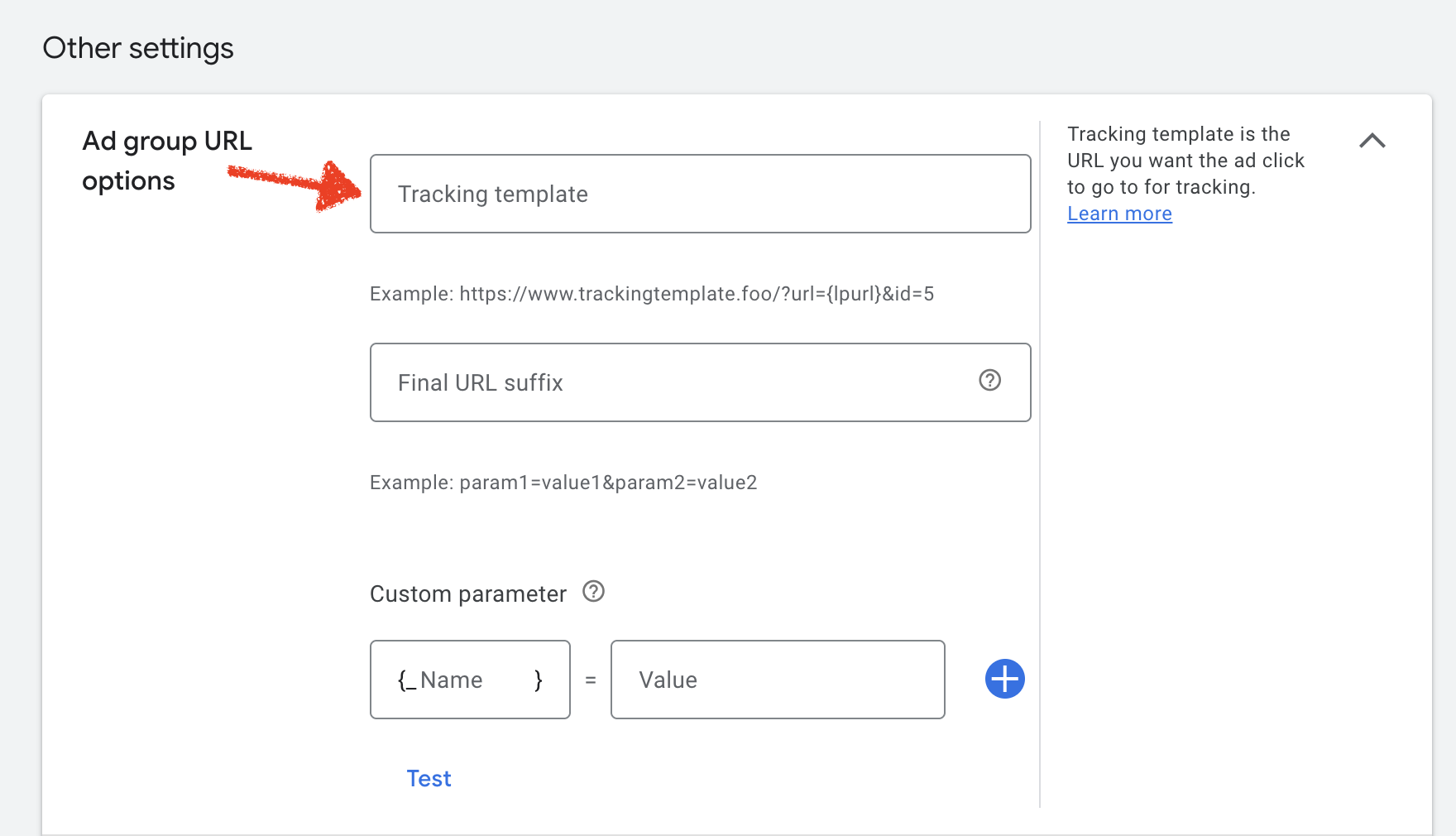The image size is (1456, 836).
Task: Click the Other settings heading
Action: (138, 48)
